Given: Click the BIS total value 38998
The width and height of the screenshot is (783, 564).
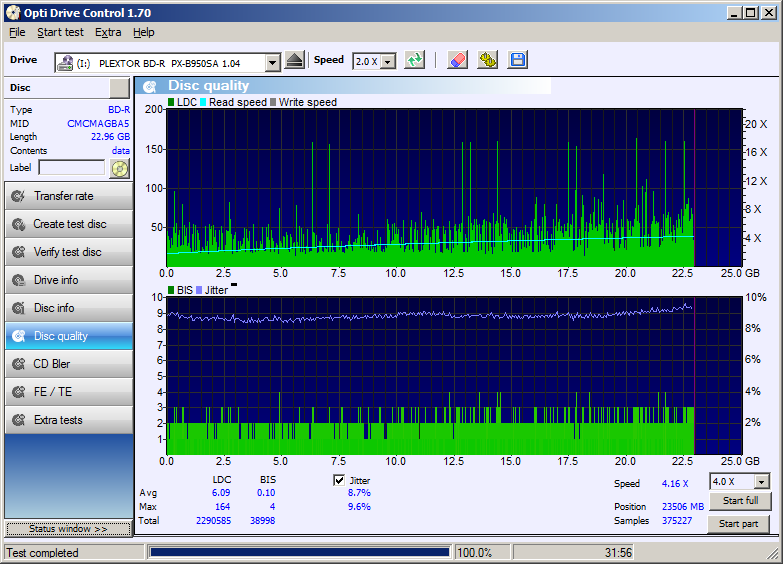Looking at the screenshot, I should click(263, 521).
